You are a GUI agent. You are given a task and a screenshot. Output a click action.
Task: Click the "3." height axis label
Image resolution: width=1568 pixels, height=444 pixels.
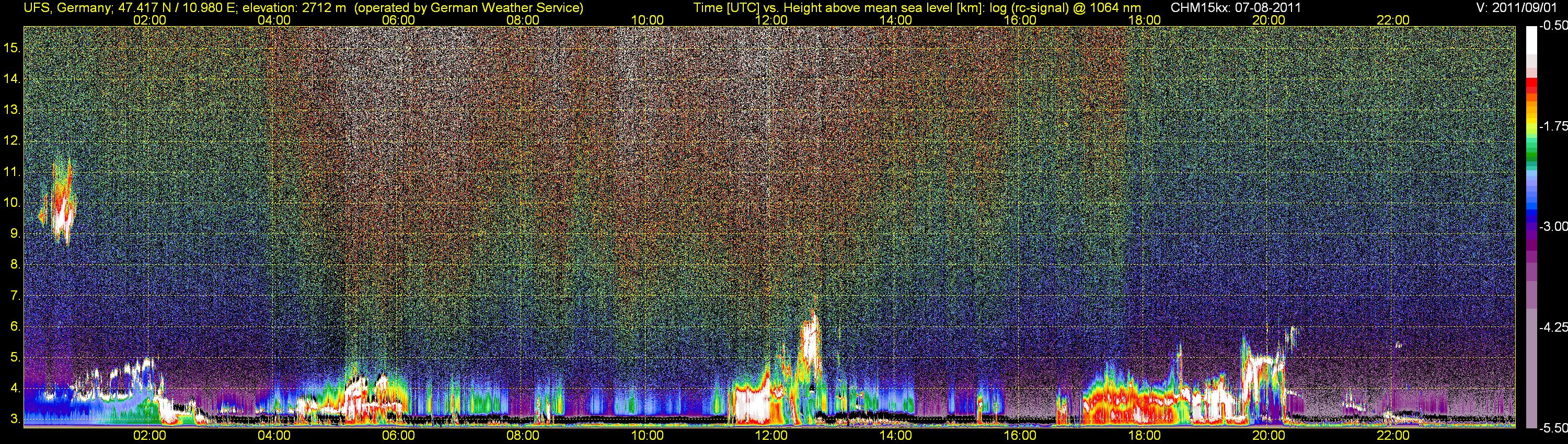coord(16,419)
